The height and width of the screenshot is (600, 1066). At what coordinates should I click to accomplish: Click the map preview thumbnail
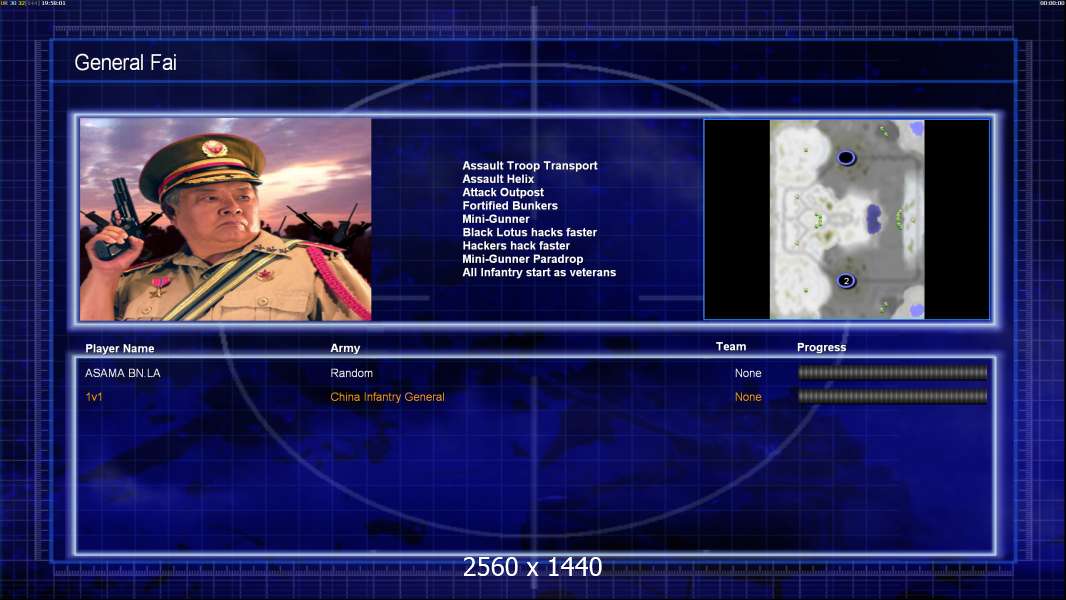[846, 219]
